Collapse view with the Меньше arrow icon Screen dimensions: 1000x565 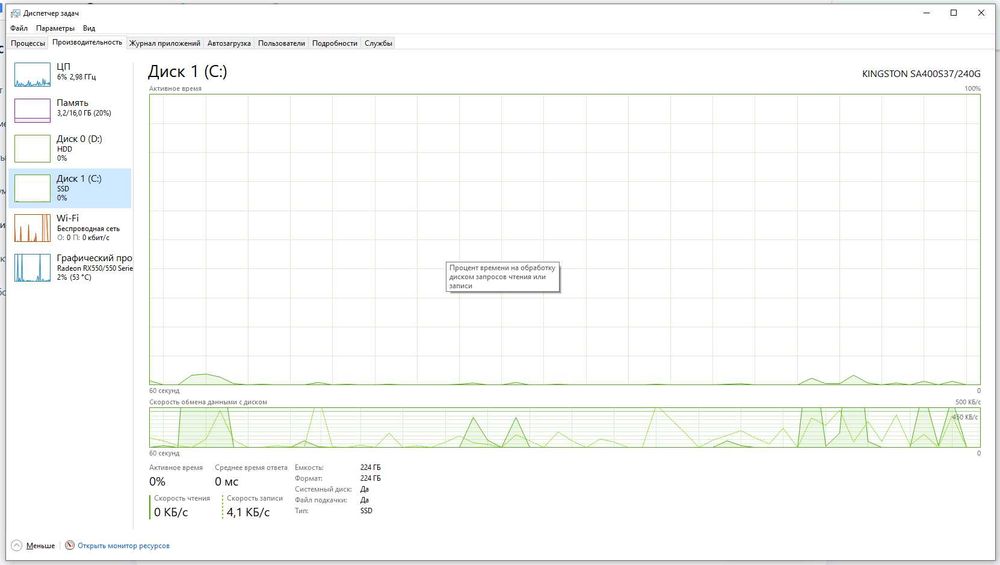click(x=17, y=546)
